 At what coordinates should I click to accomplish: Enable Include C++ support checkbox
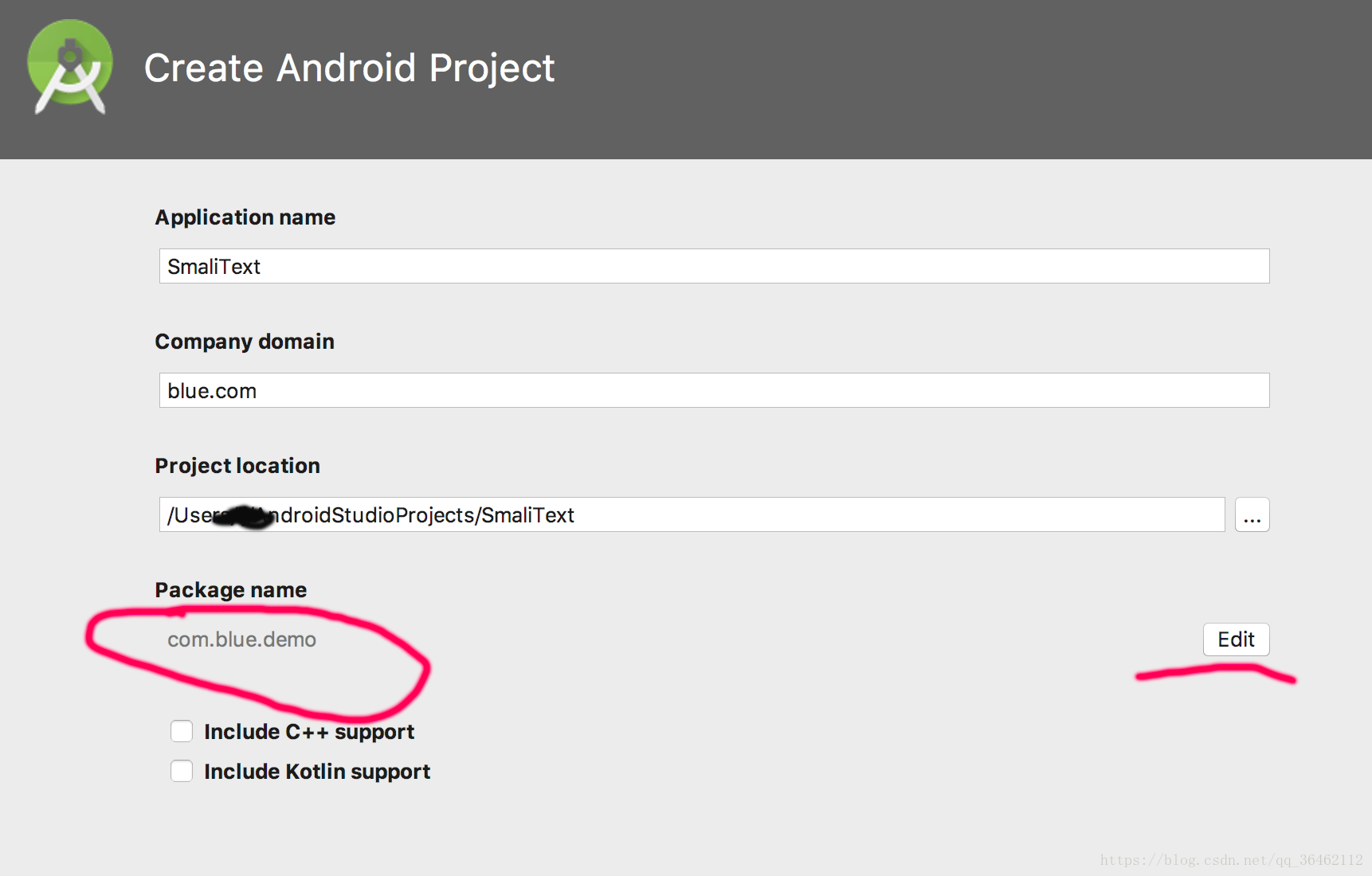pos(182,731)
